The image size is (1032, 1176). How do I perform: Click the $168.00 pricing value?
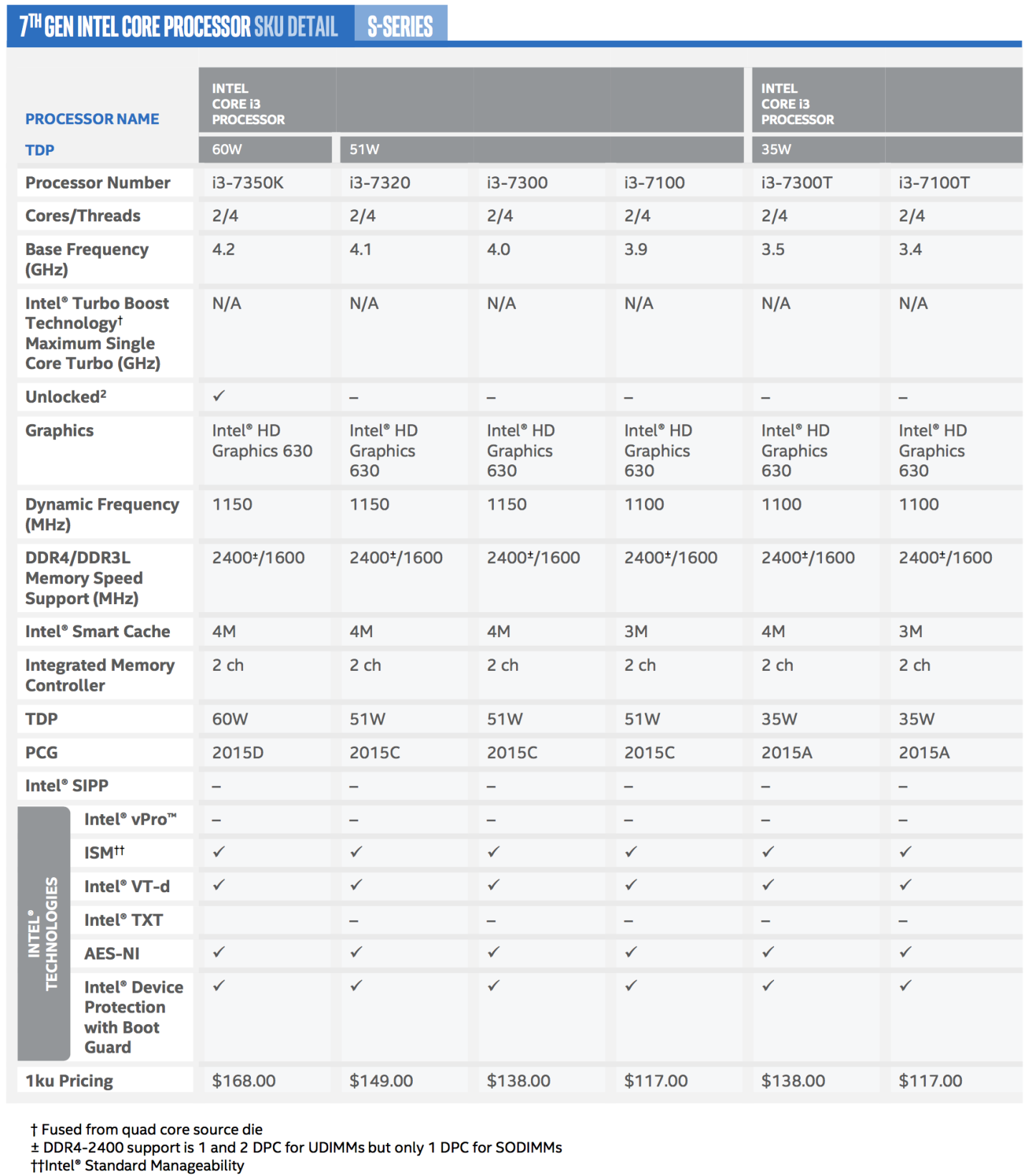pyautogui.click(x=244, y=1081)
